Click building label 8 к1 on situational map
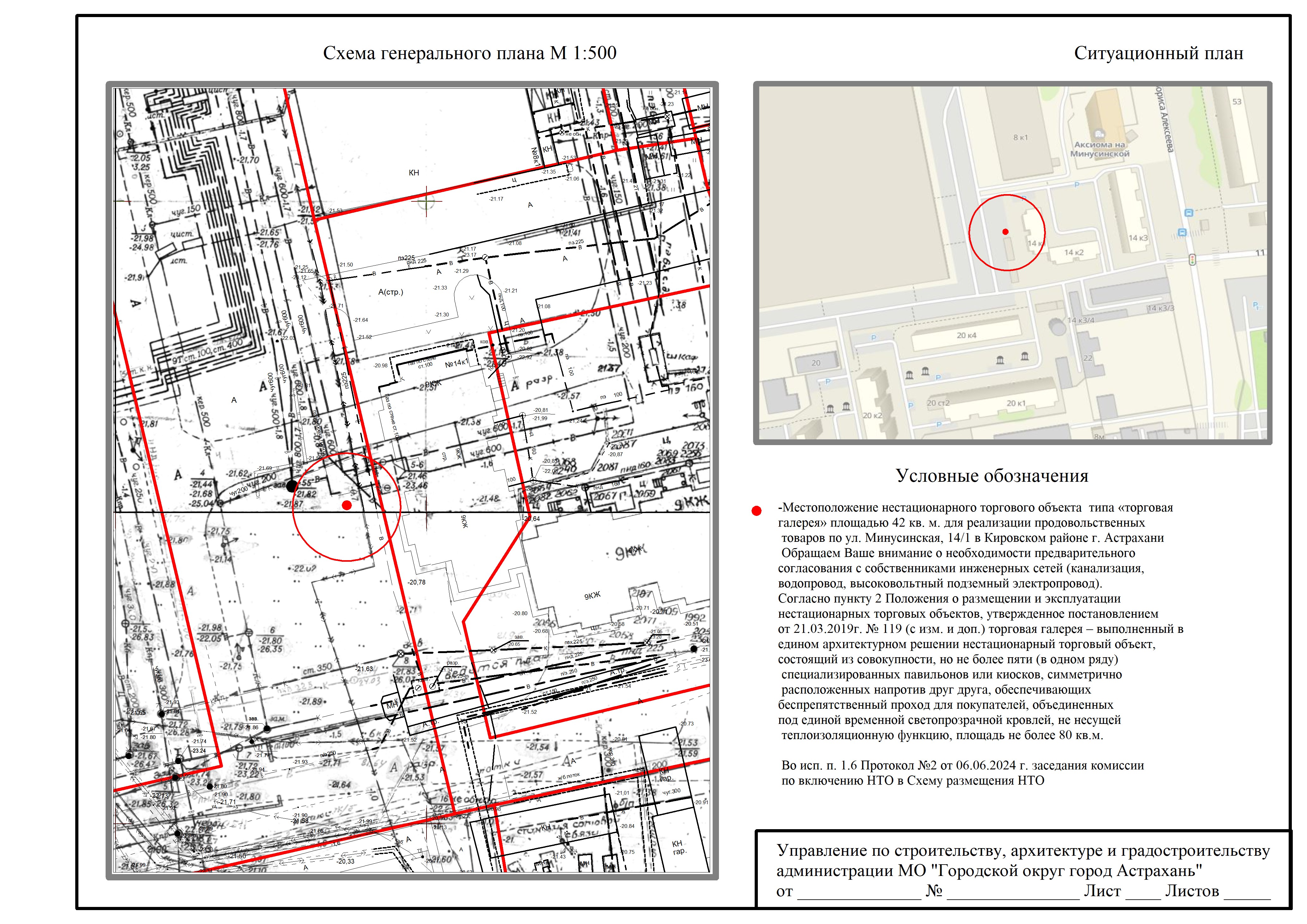Screen dimensions: 1307x924 click(x=1021, y=137)
